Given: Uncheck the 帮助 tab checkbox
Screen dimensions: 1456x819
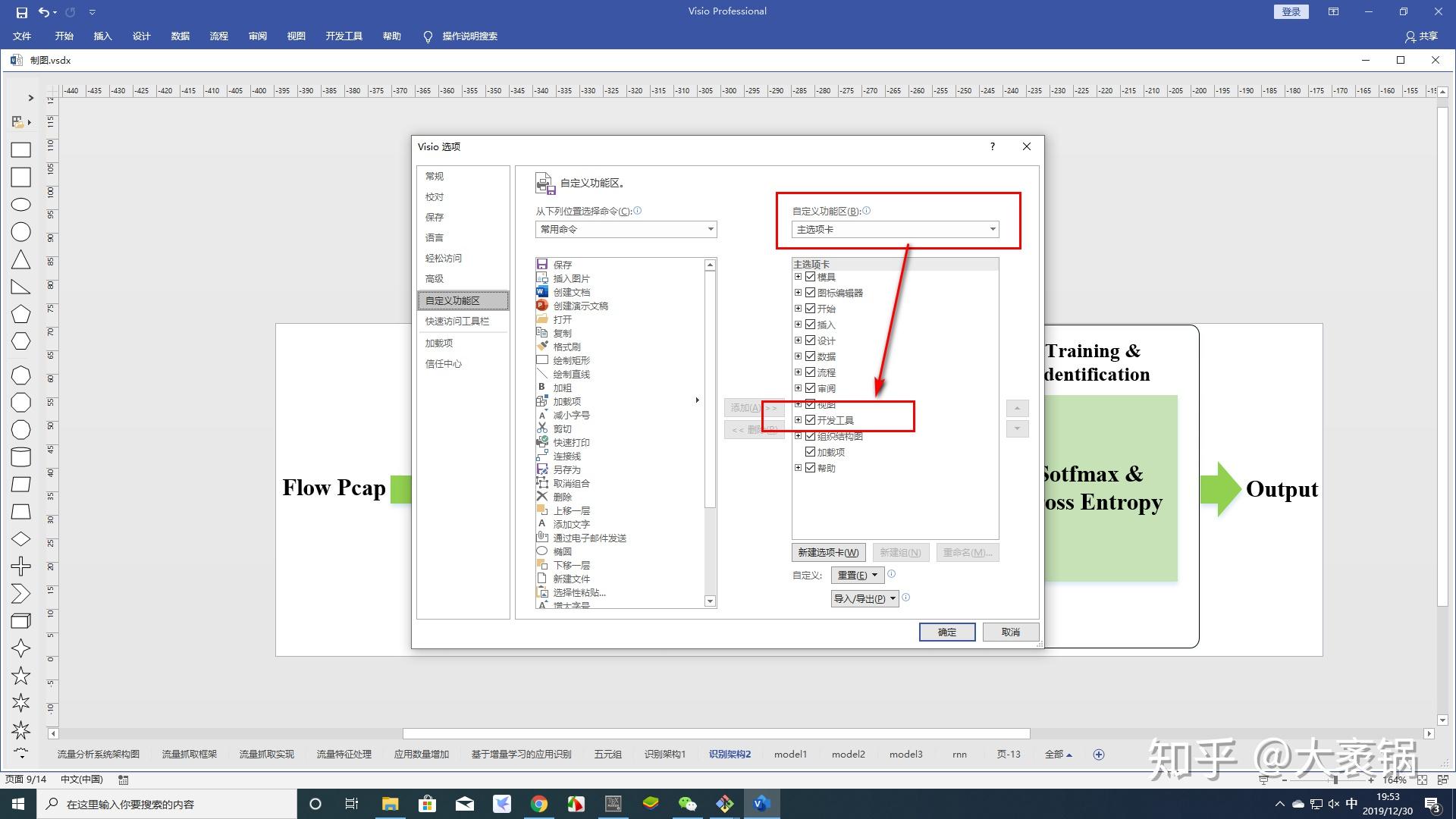Looking at the screenshot, I should pos(810,468).
